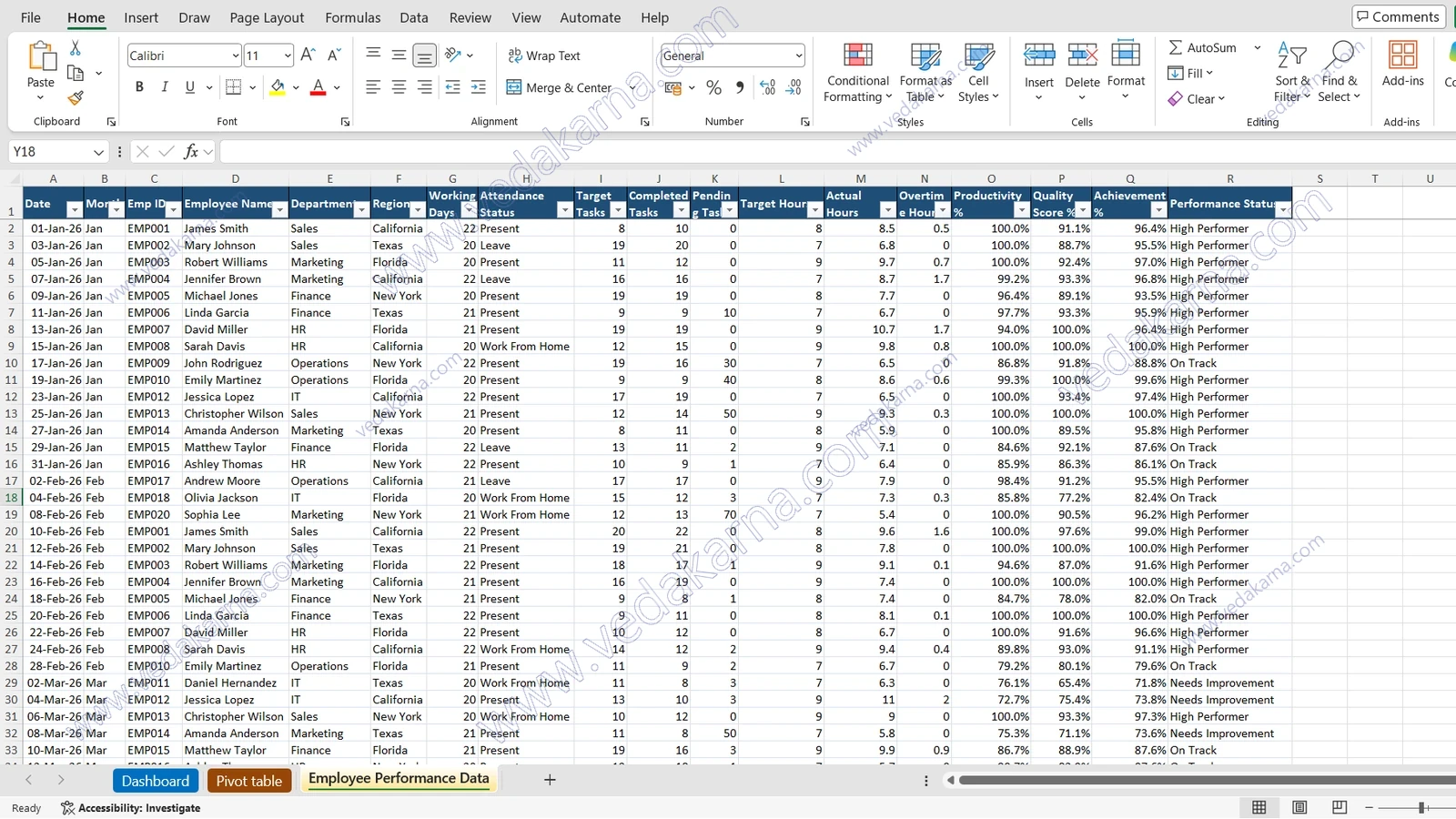The width and height of the screenshot is (1456, 819).
Task: Open the Add-ins button
Action: pyautogui.click(x=1402, y=64)
